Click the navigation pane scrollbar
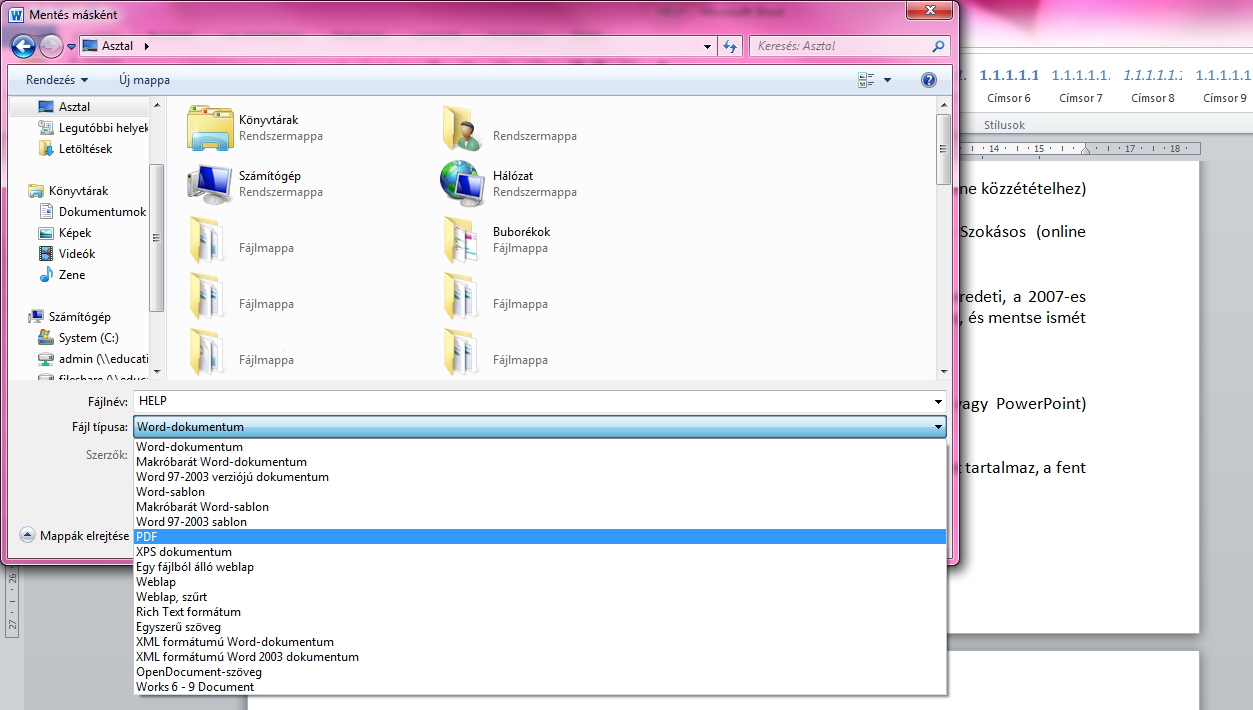This screenshot has height=710, width=1253. [x=156, y=239]
